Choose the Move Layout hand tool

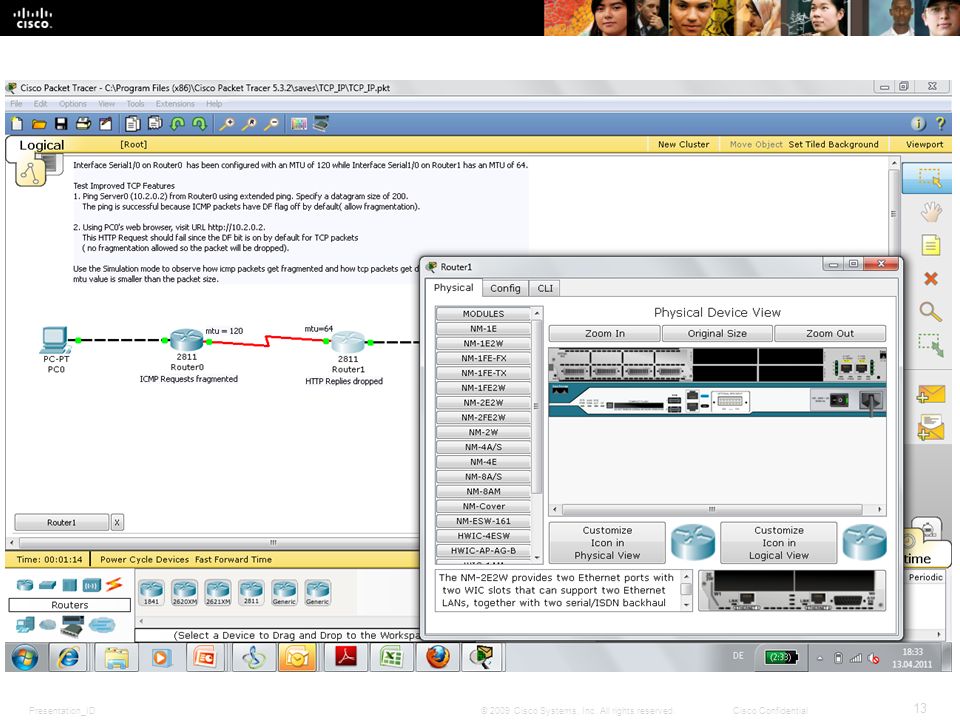931,212
